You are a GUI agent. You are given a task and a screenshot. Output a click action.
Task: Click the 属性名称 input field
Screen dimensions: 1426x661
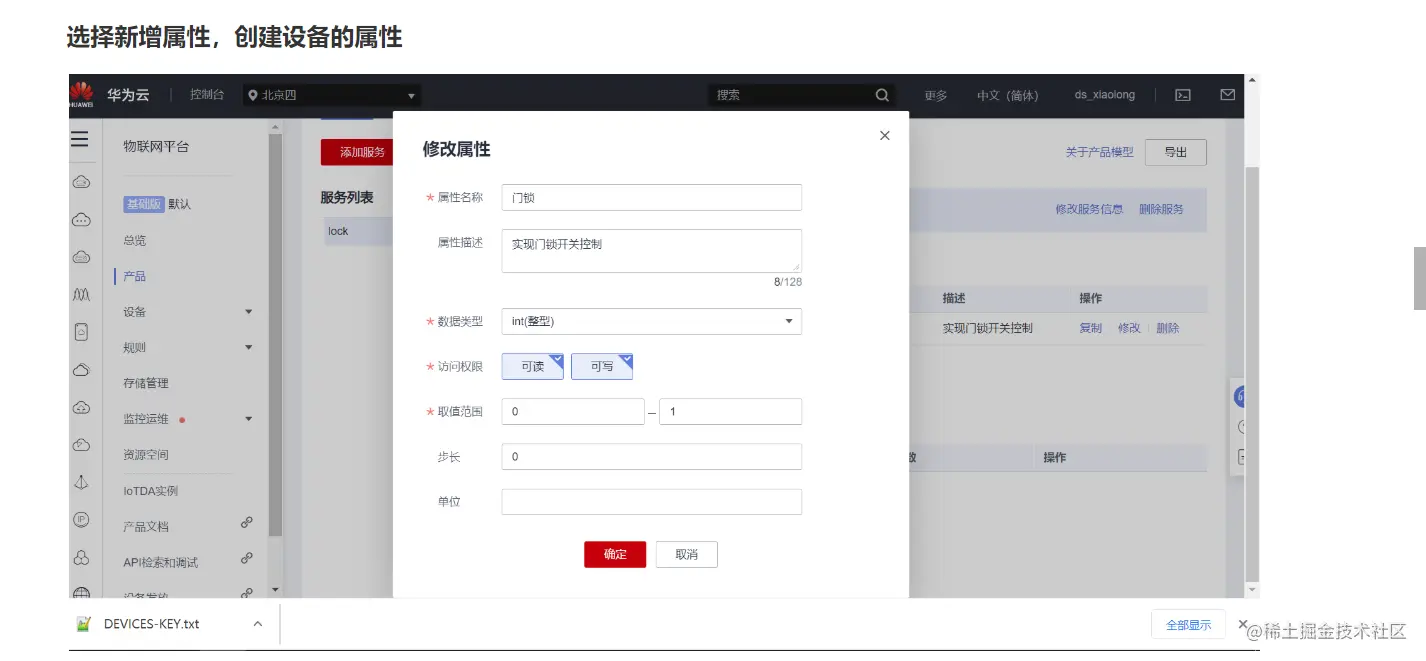[652, 198]
